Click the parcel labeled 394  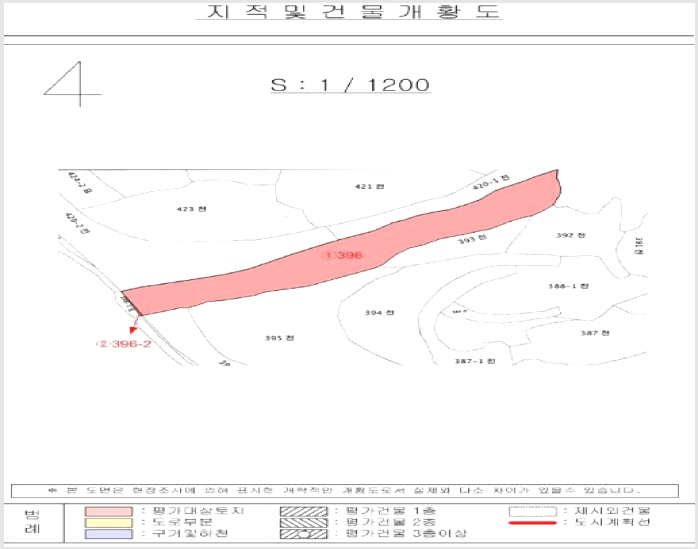tap(379, 313)
